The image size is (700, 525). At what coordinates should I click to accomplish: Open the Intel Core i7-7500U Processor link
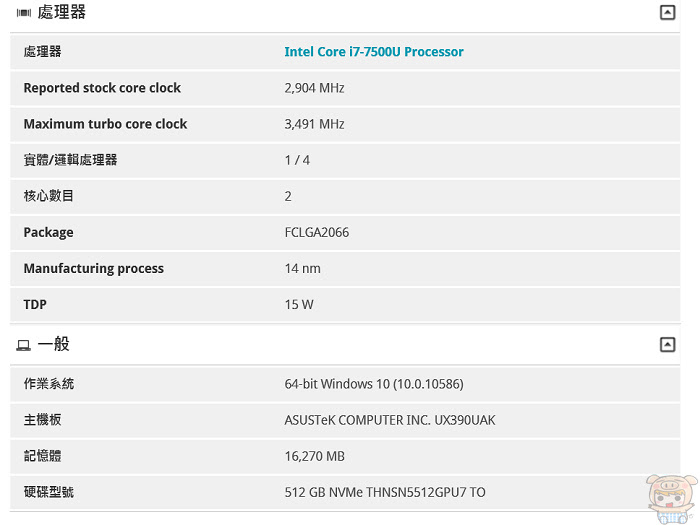tap(374, 52)
